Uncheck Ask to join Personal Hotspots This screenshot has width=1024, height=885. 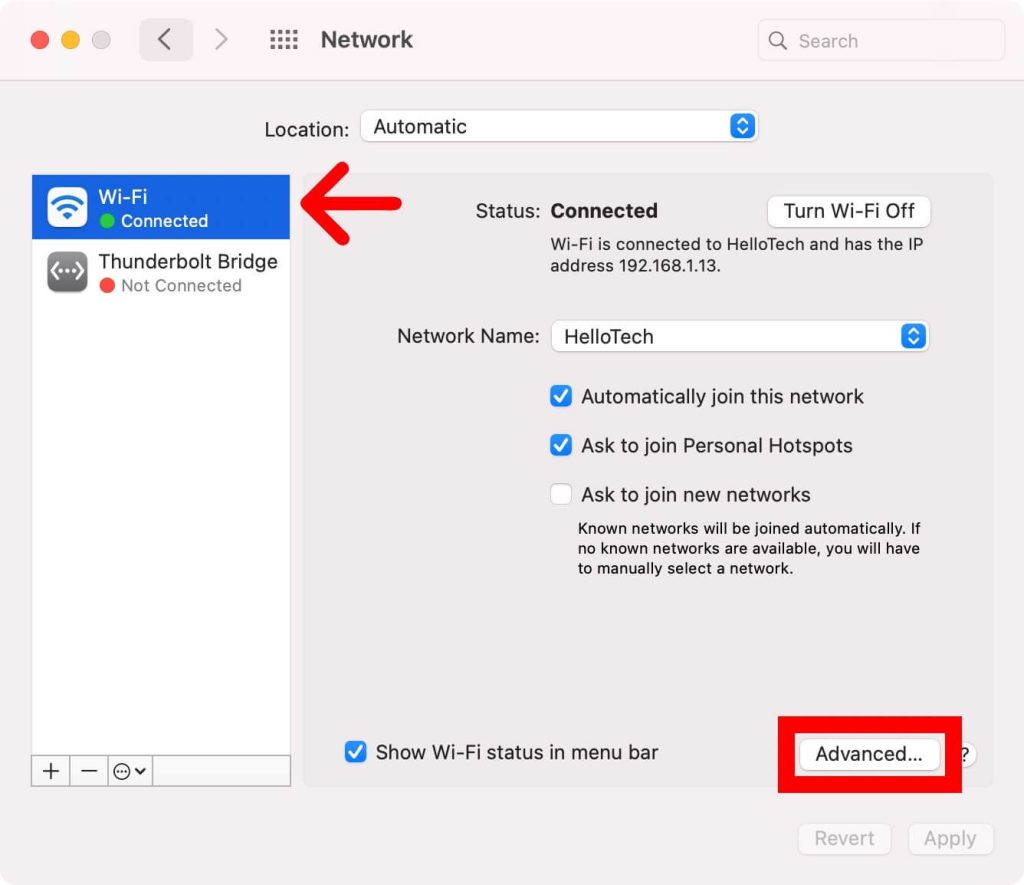(x=561, y=445)
